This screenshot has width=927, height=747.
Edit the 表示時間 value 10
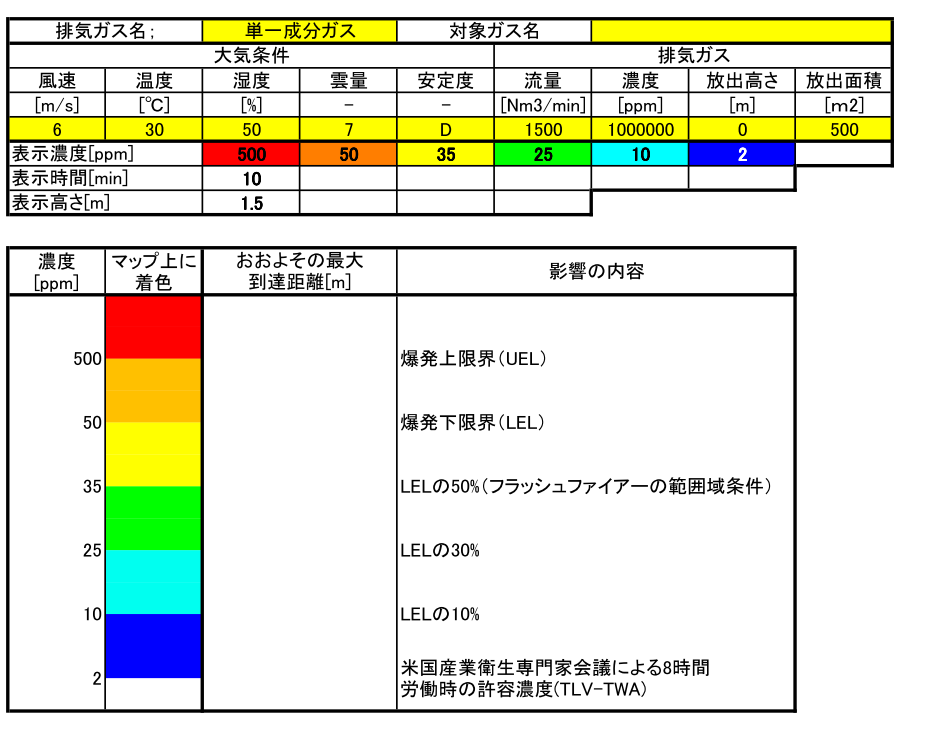click(251, 178)
